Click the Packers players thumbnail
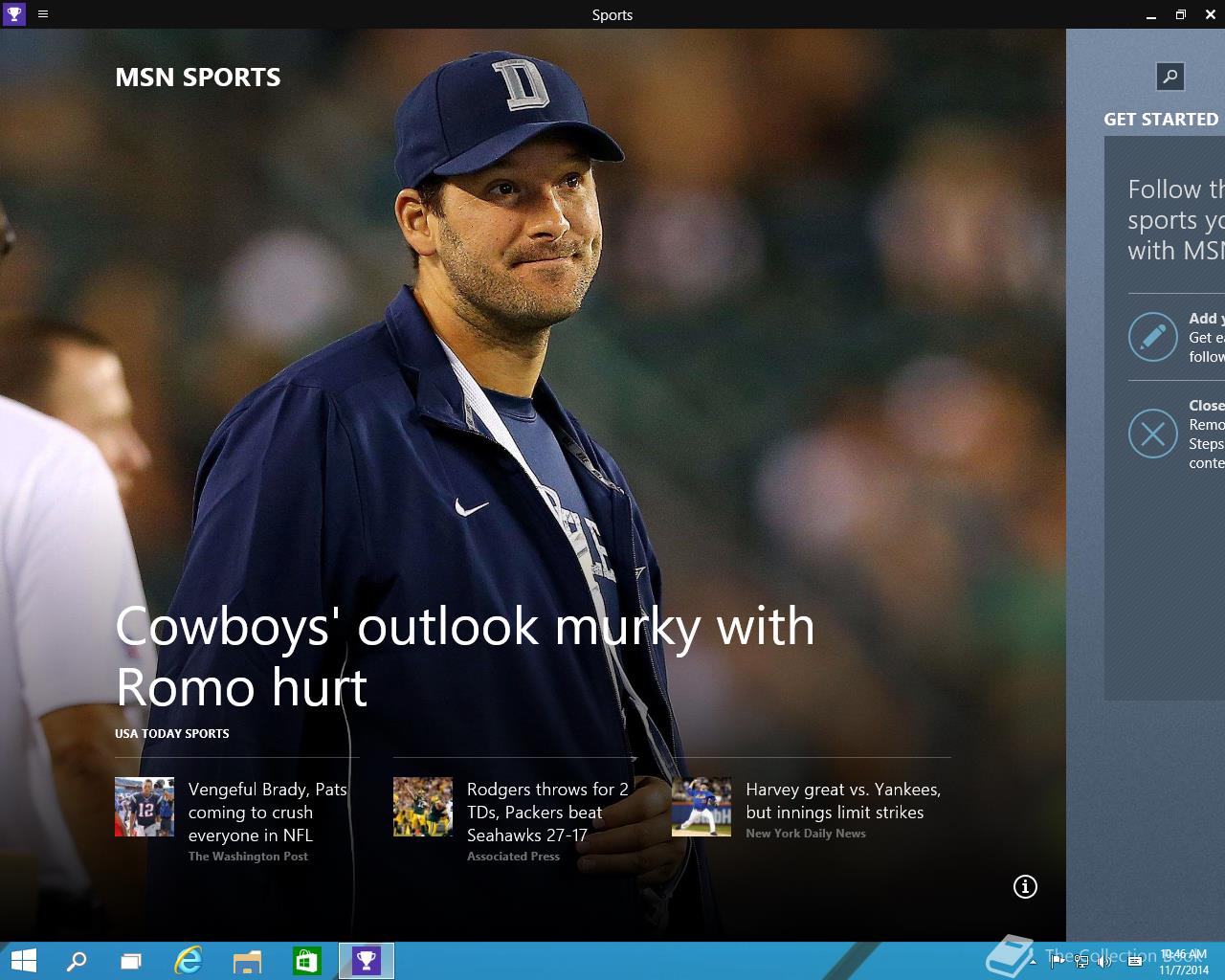The width and height of the screenshot is (1225, 980). pyautogui.click(x=423, y=807)
